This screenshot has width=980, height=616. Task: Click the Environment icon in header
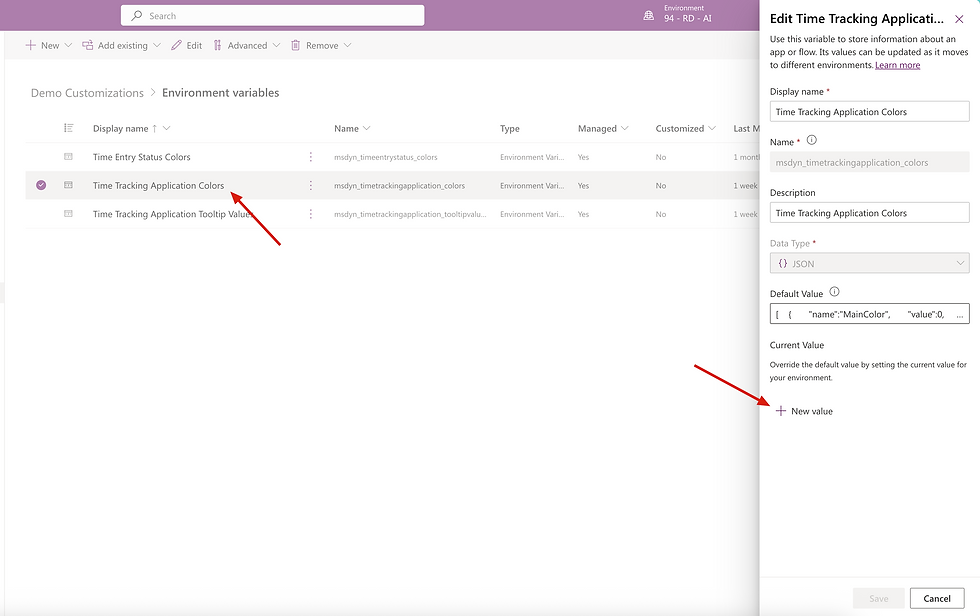[x=649, y=15]
